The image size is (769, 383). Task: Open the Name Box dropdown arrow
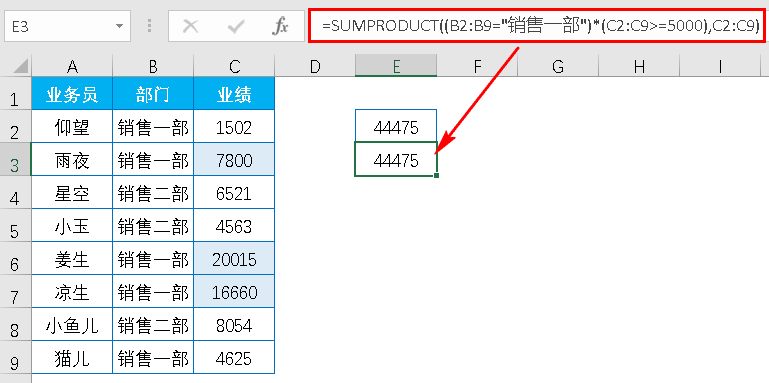[x=119, y=26]
